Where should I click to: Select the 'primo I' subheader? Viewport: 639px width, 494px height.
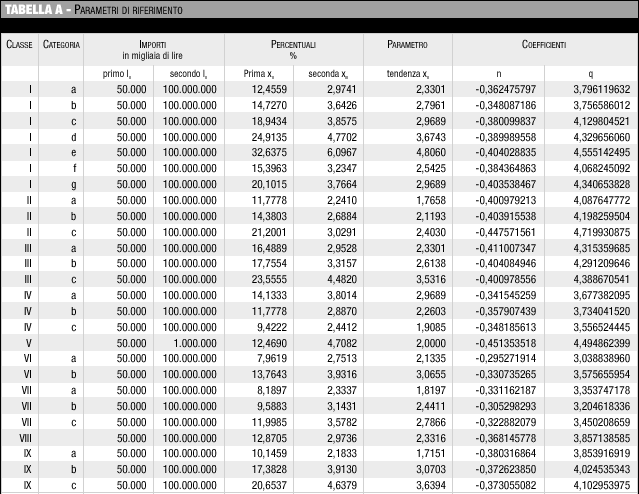[x=117, y=74]
